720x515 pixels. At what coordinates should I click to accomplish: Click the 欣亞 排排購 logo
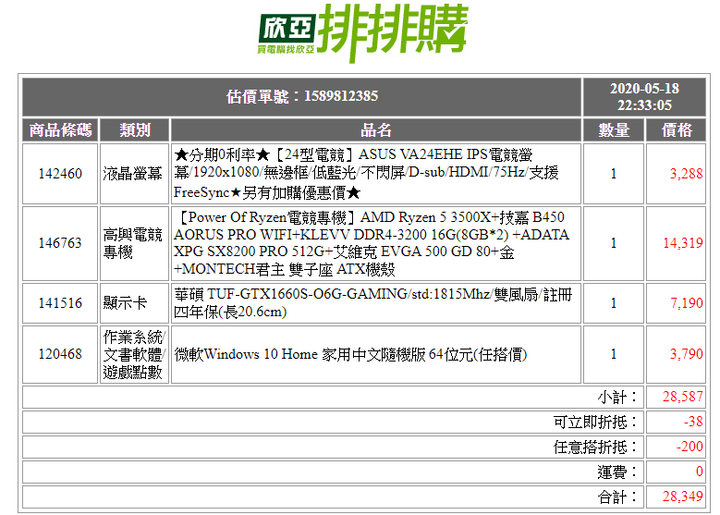[363, 32]
